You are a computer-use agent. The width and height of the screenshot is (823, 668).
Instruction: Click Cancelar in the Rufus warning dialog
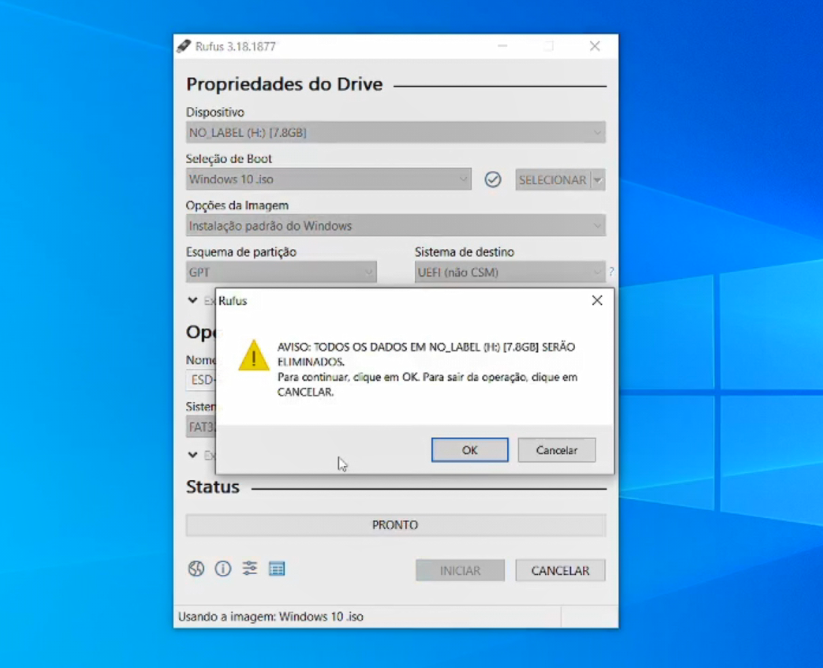click(556, 450)
